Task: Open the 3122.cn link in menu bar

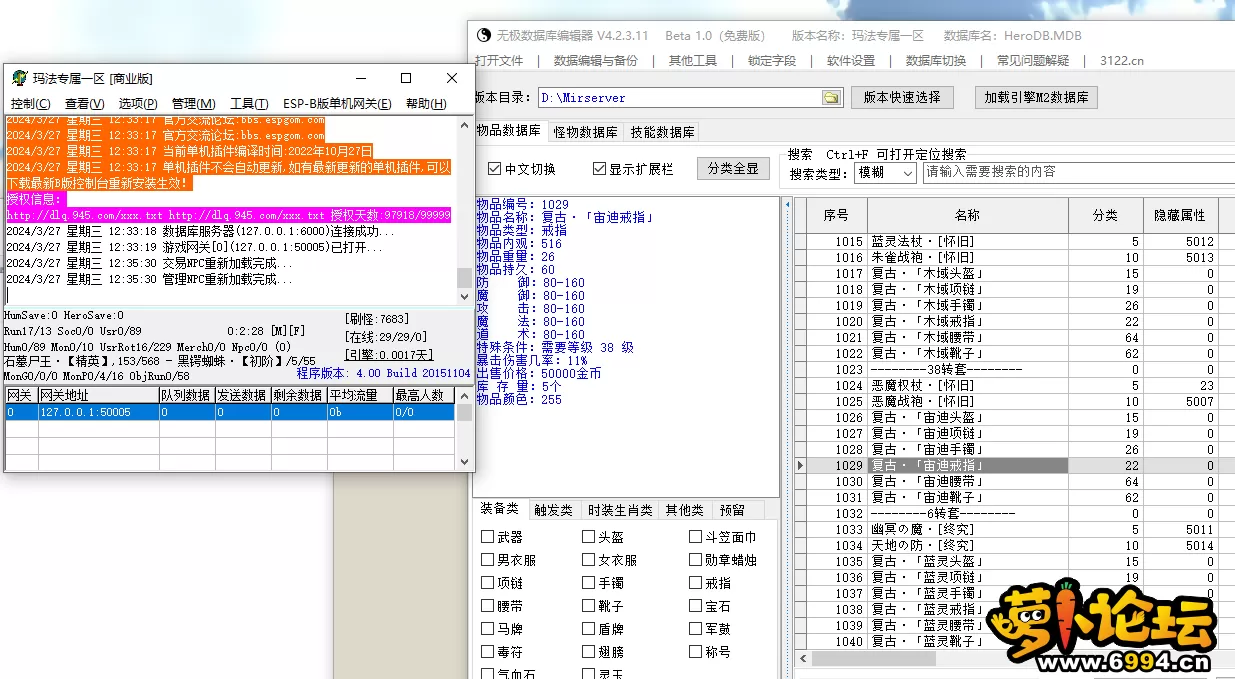Action: coord(1122,61)
